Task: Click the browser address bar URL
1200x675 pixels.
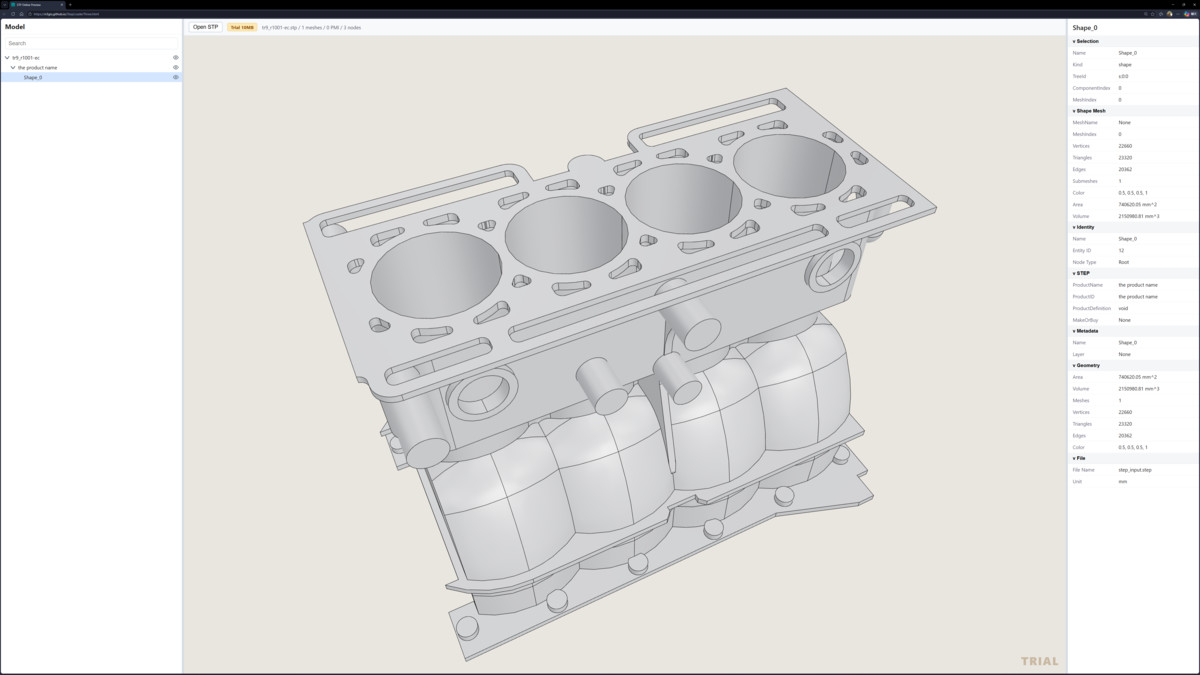Action: point(65,14)
